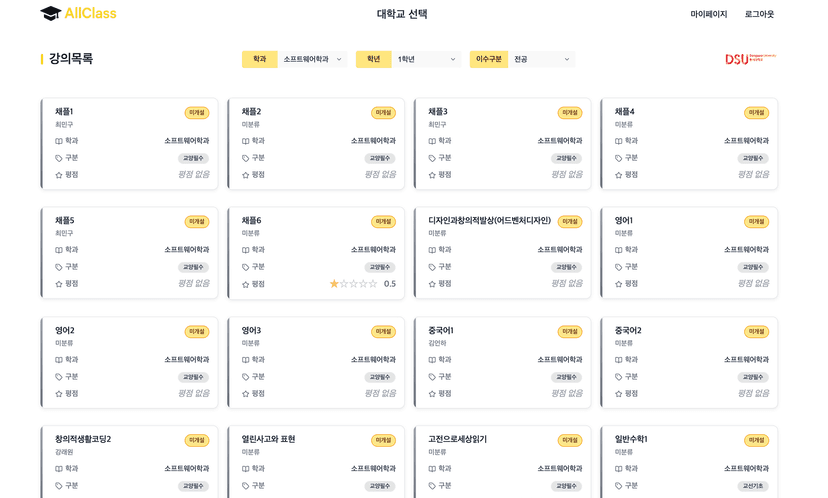Click 교양필수 tag on 채플5 card
Image resolution: width=828 pixels, height=498 pixels.
pyautogui.click(x=193, y=267)
